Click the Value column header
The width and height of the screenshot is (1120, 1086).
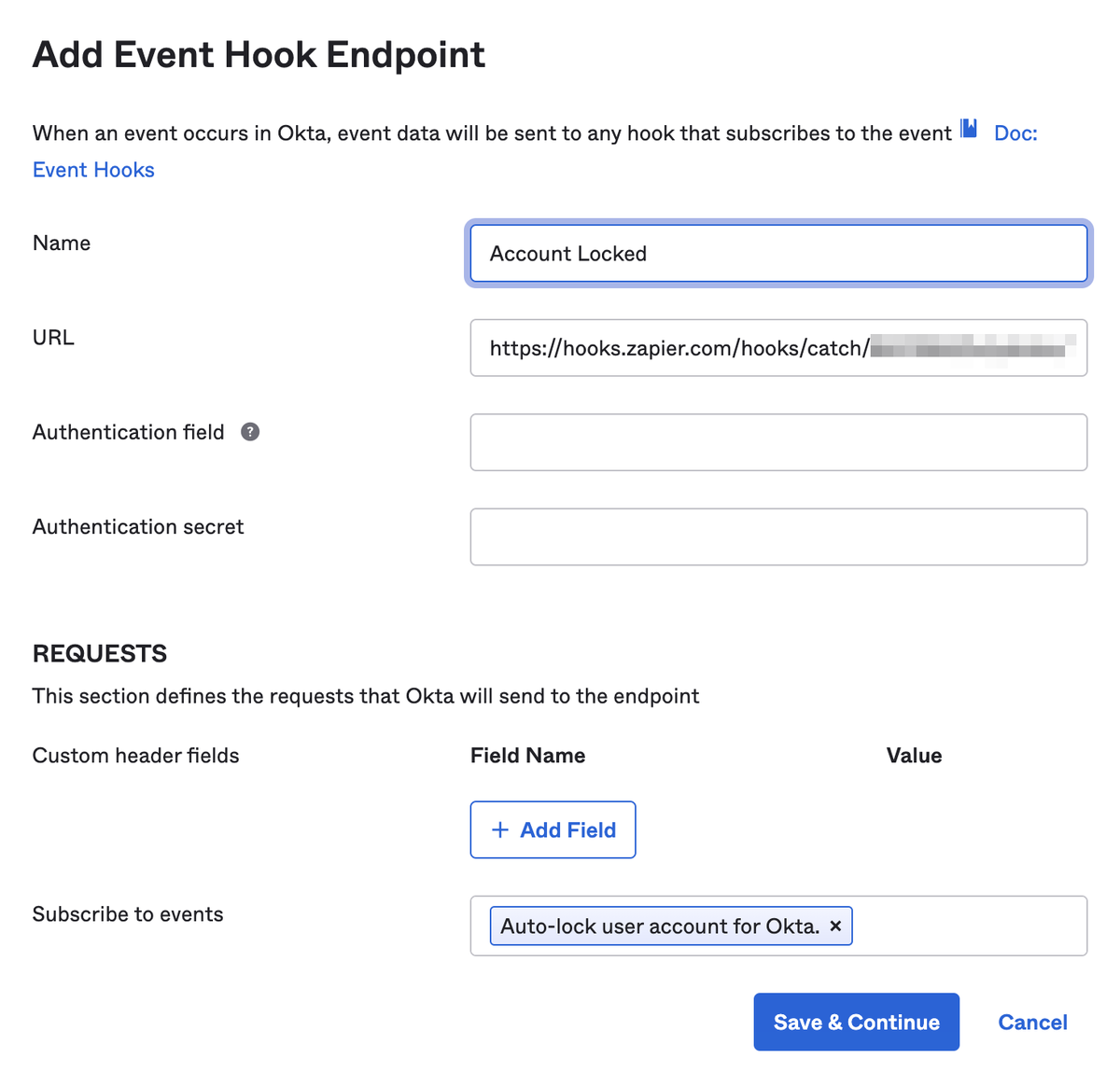coord(914,756)
